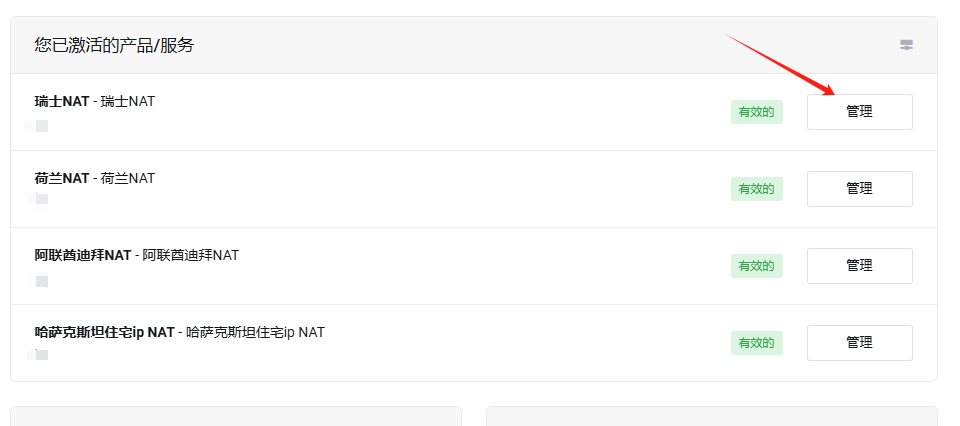Click the 您已激活的产品/服务 panel heading

114,45
